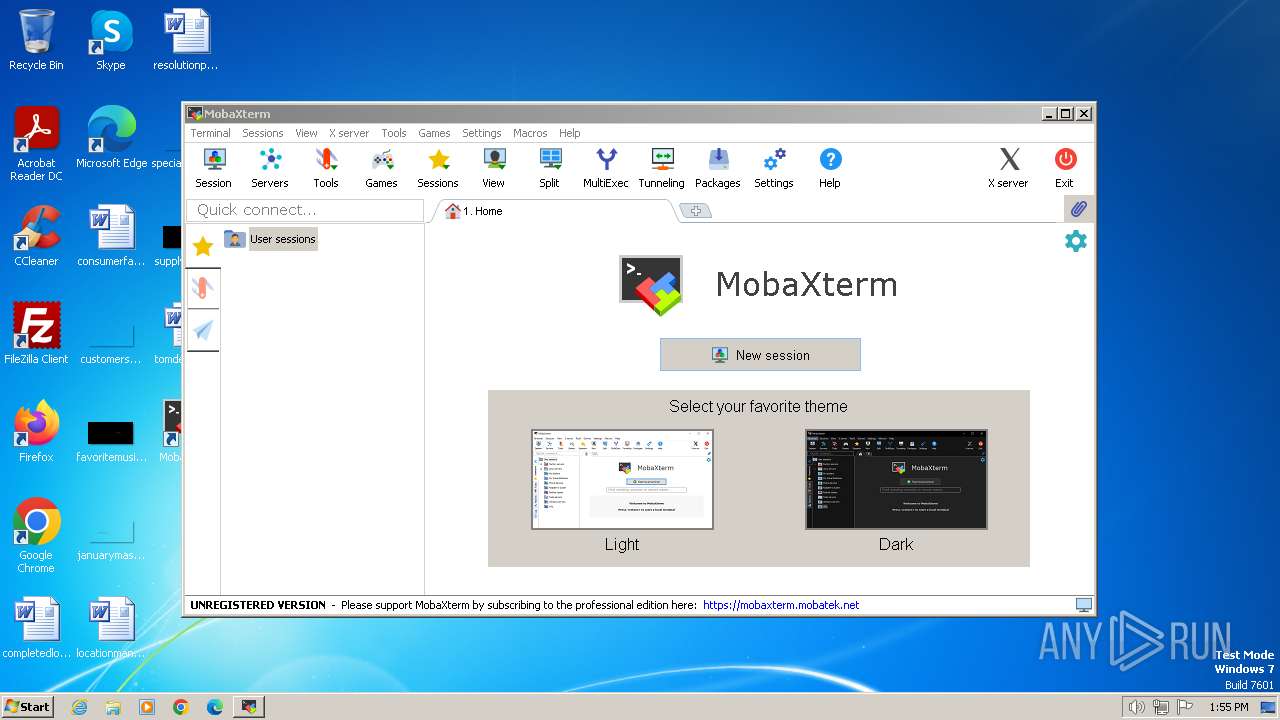Open the View menu
Image resolution: width=1280 pixels, height=720 pixels.
click(x=306, y=133)
